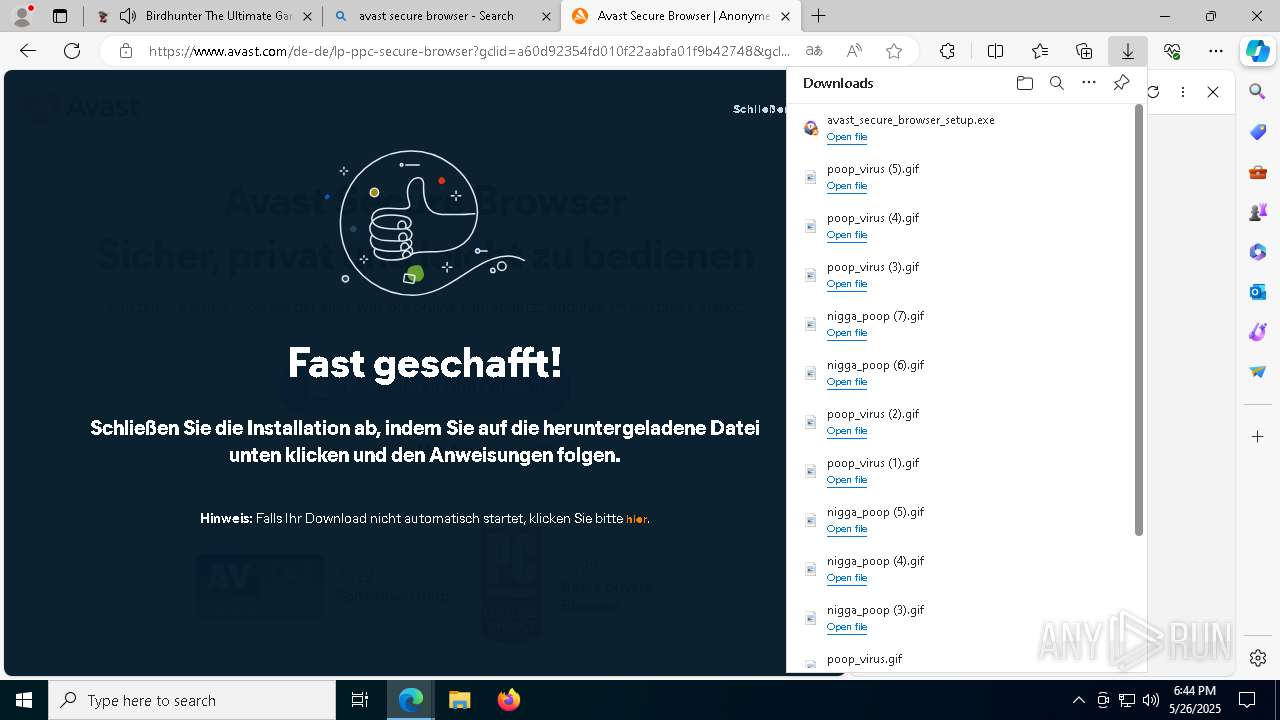Open sidebar Tools briefcase icon
Image resolution: width=1280 pixels, height=720 pixels.
click(x=1258, y=172)
